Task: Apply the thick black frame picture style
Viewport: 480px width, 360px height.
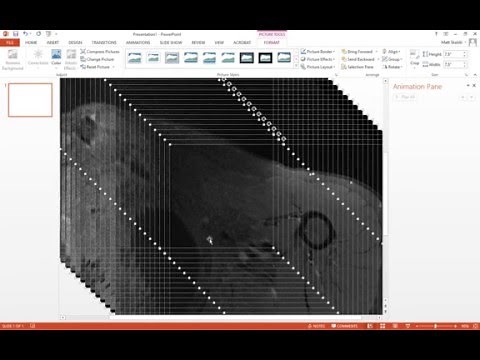Action: tap(266, 58)
